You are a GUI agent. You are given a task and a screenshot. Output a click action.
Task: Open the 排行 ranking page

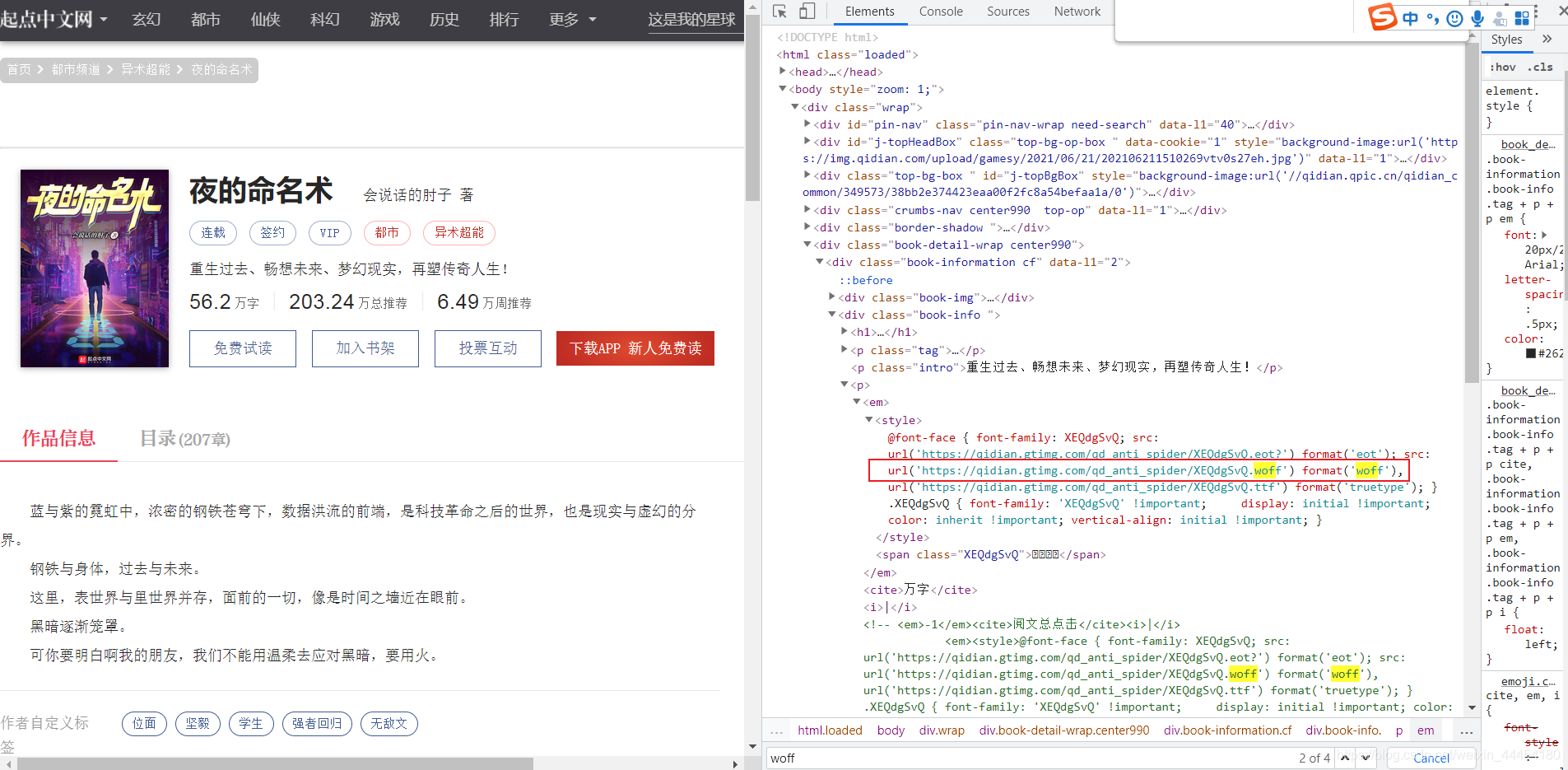504,19
